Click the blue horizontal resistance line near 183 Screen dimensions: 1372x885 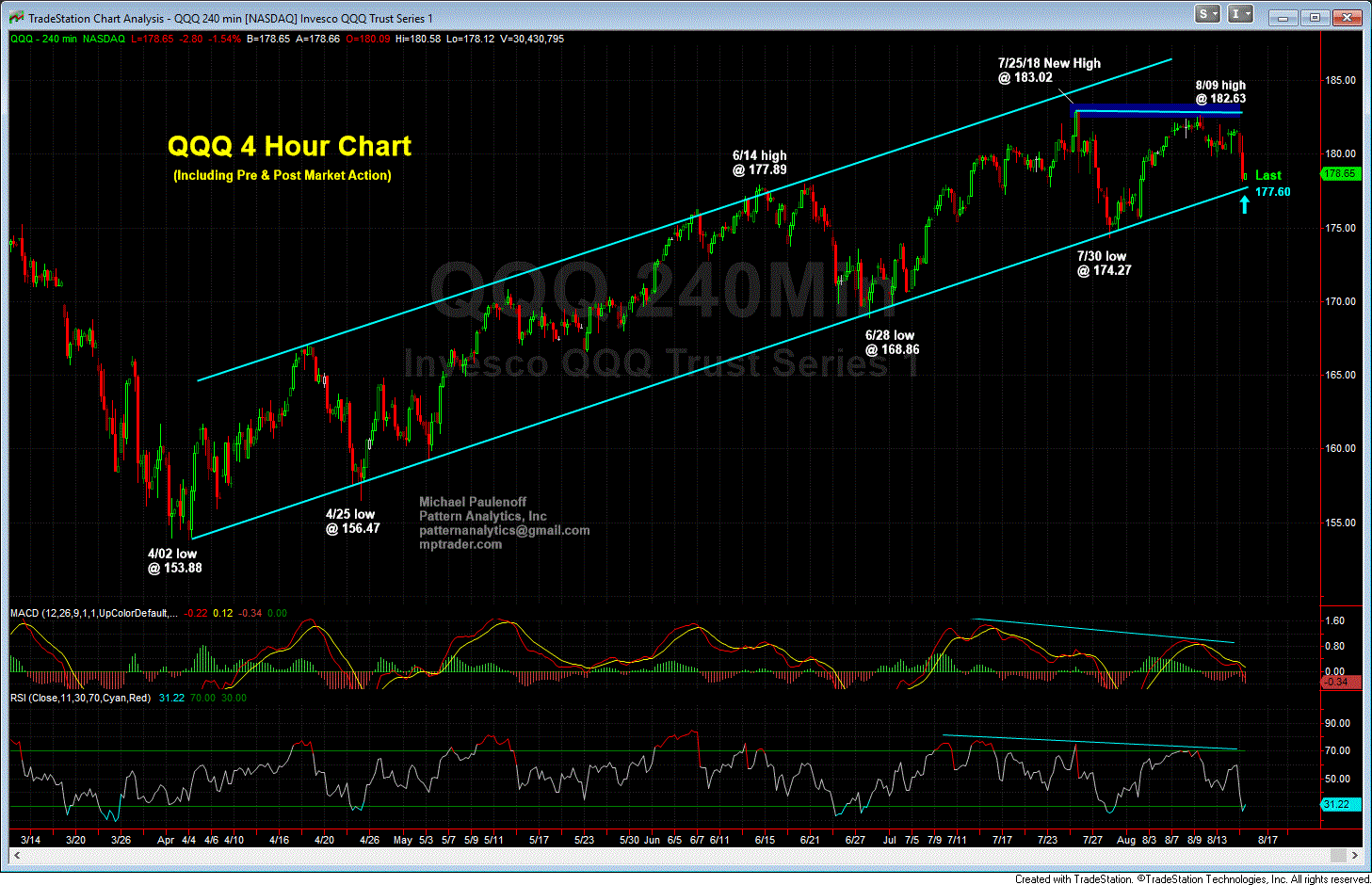pos(1156,109)
